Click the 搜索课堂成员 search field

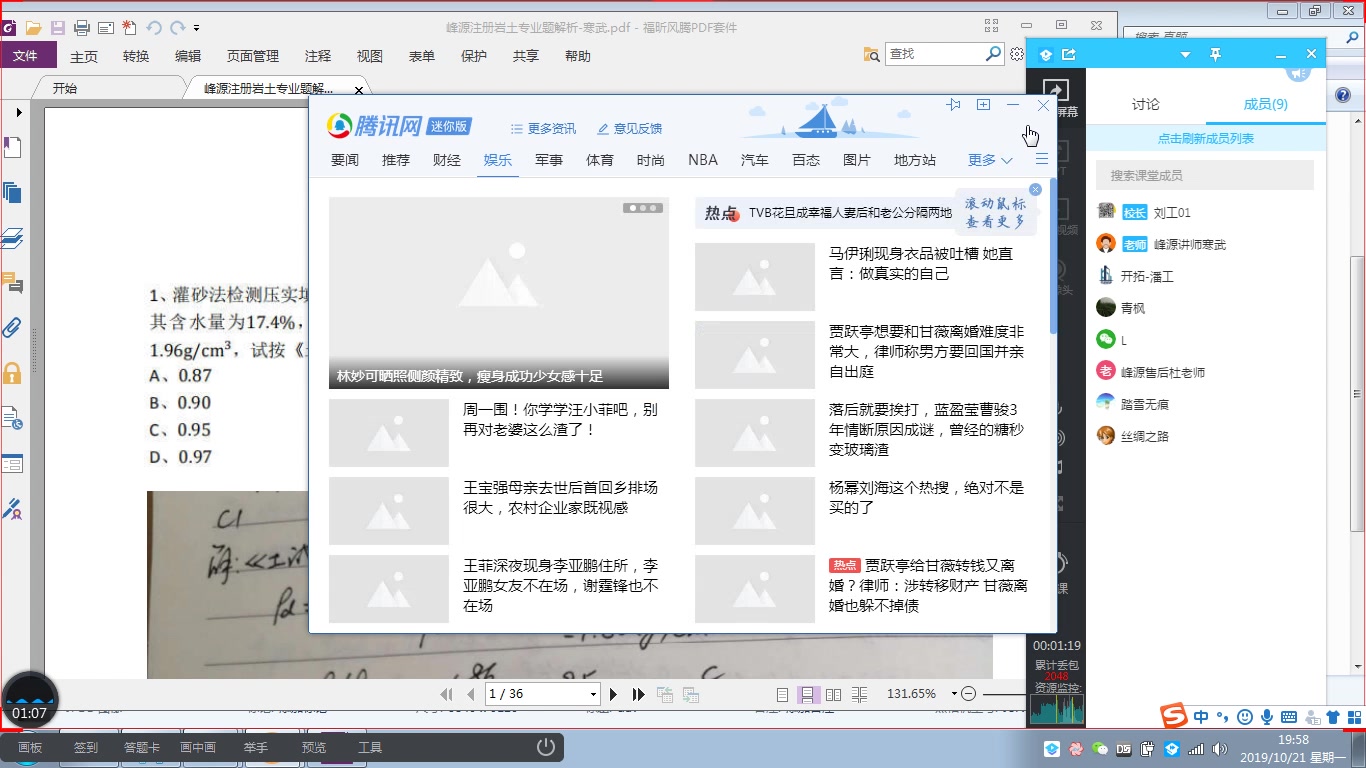click(1204, 175)
